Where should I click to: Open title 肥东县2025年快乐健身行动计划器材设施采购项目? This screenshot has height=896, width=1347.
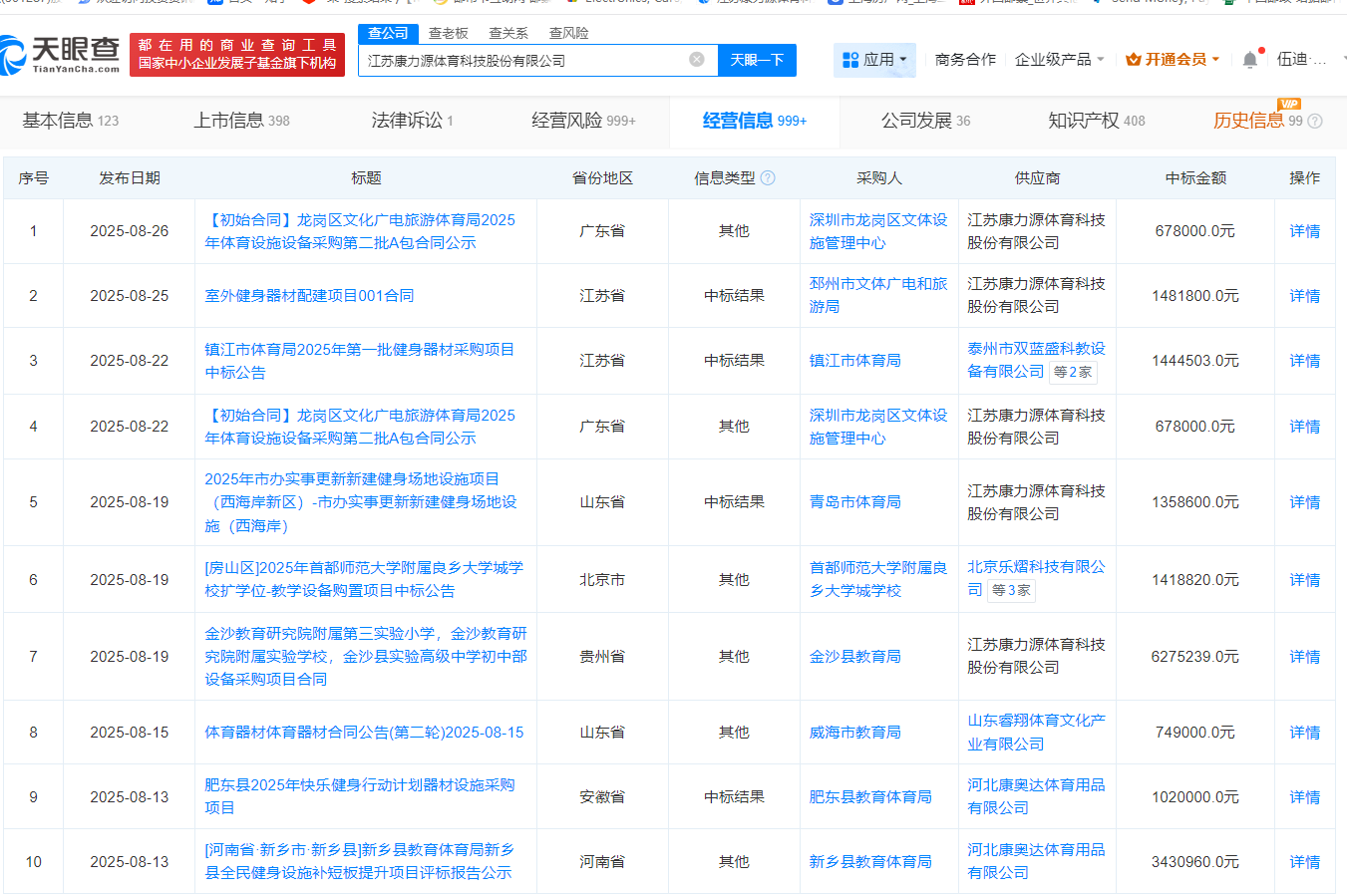point(359,796)
